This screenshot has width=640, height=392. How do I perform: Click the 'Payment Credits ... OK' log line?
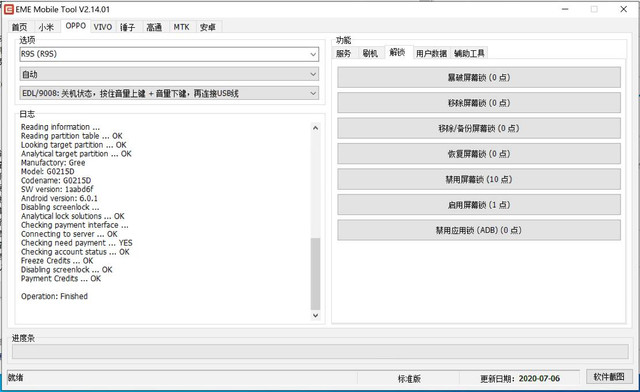(x=61, y=278)
